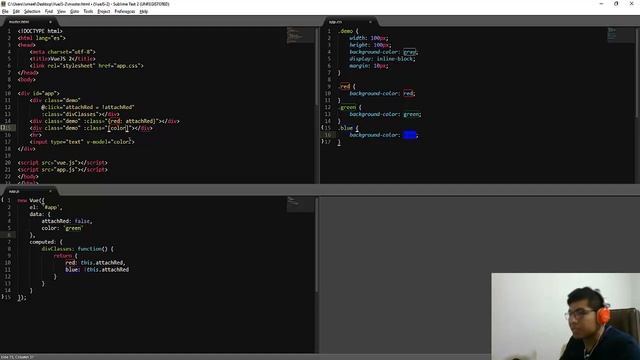640x360 pixels.
Task: Click the .red selector in CSS
Action: click(x=344, y=87)
